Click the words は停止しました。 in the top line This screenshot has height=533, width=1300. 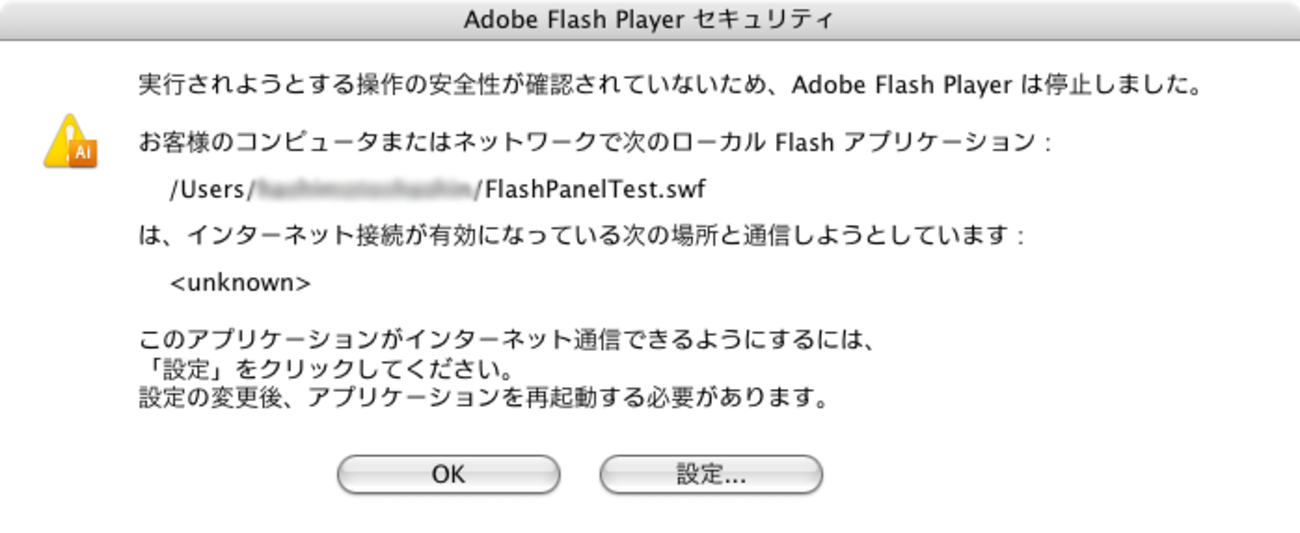coord(1108,86)
